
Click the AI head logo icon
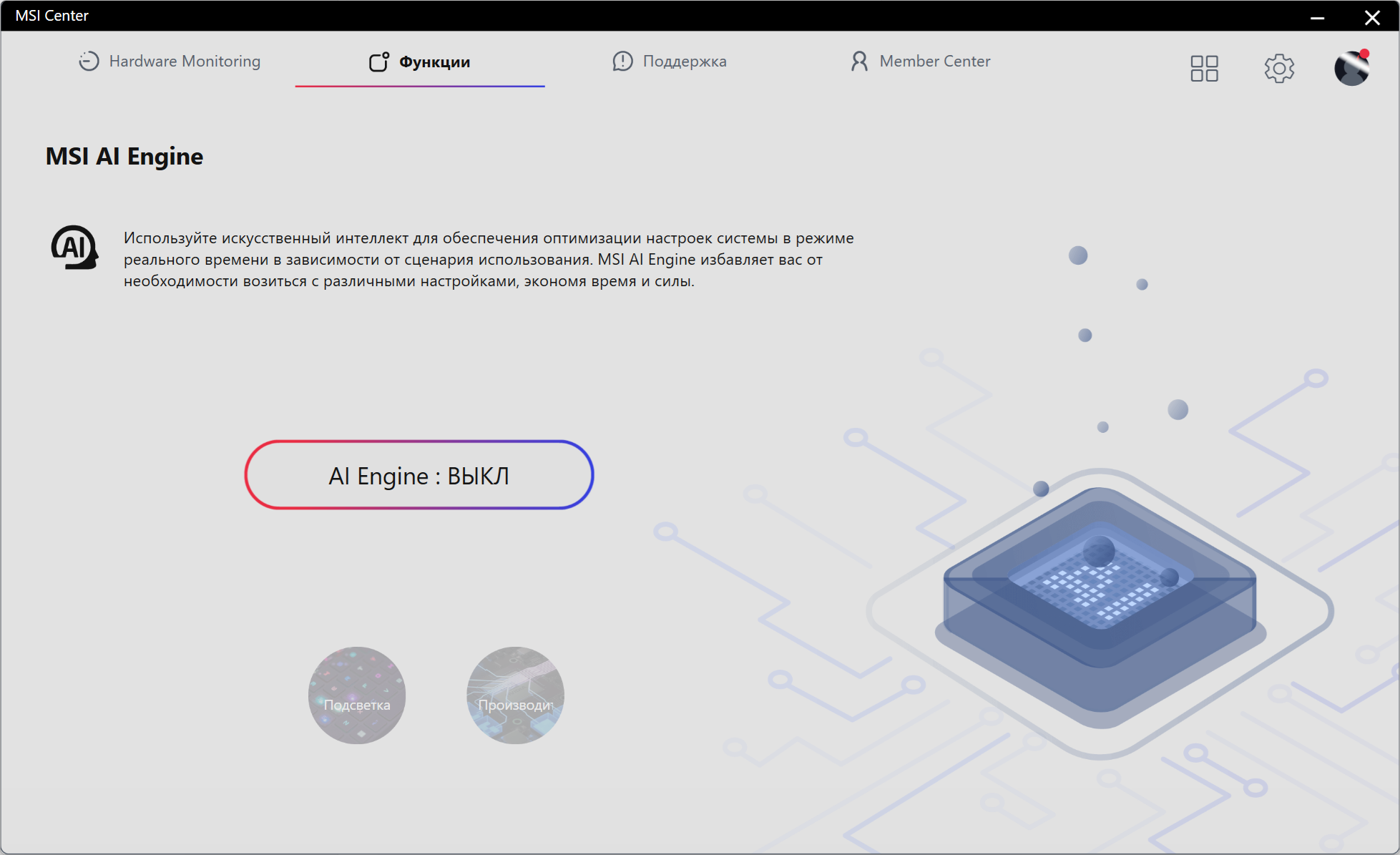point(74,248)
